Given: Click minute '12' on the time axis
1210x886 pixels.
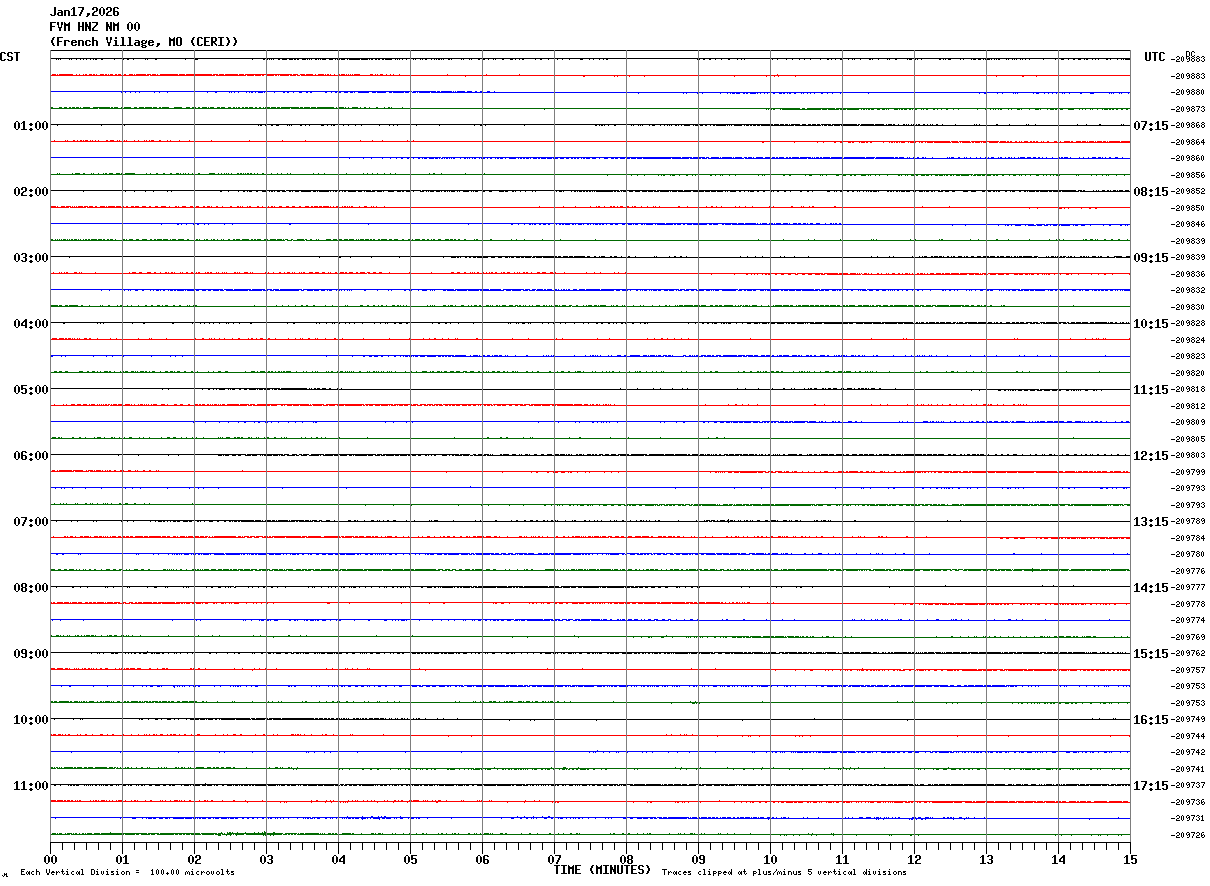Looking at the screenshot, I should click(x=914, y=859).
